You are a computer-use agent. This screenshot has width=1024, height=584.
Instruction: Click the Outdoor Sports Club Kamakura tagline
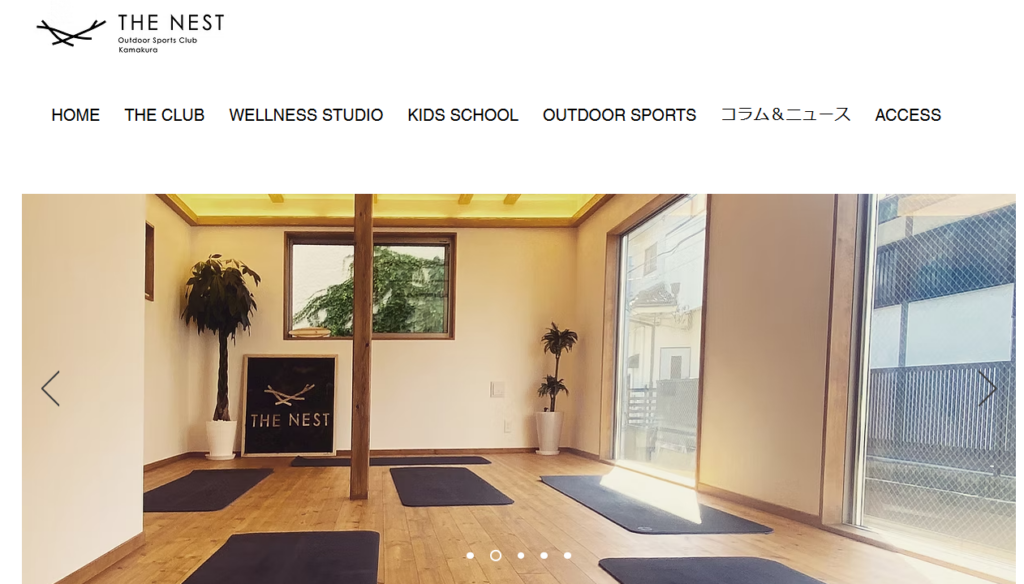tap(157, 45)
